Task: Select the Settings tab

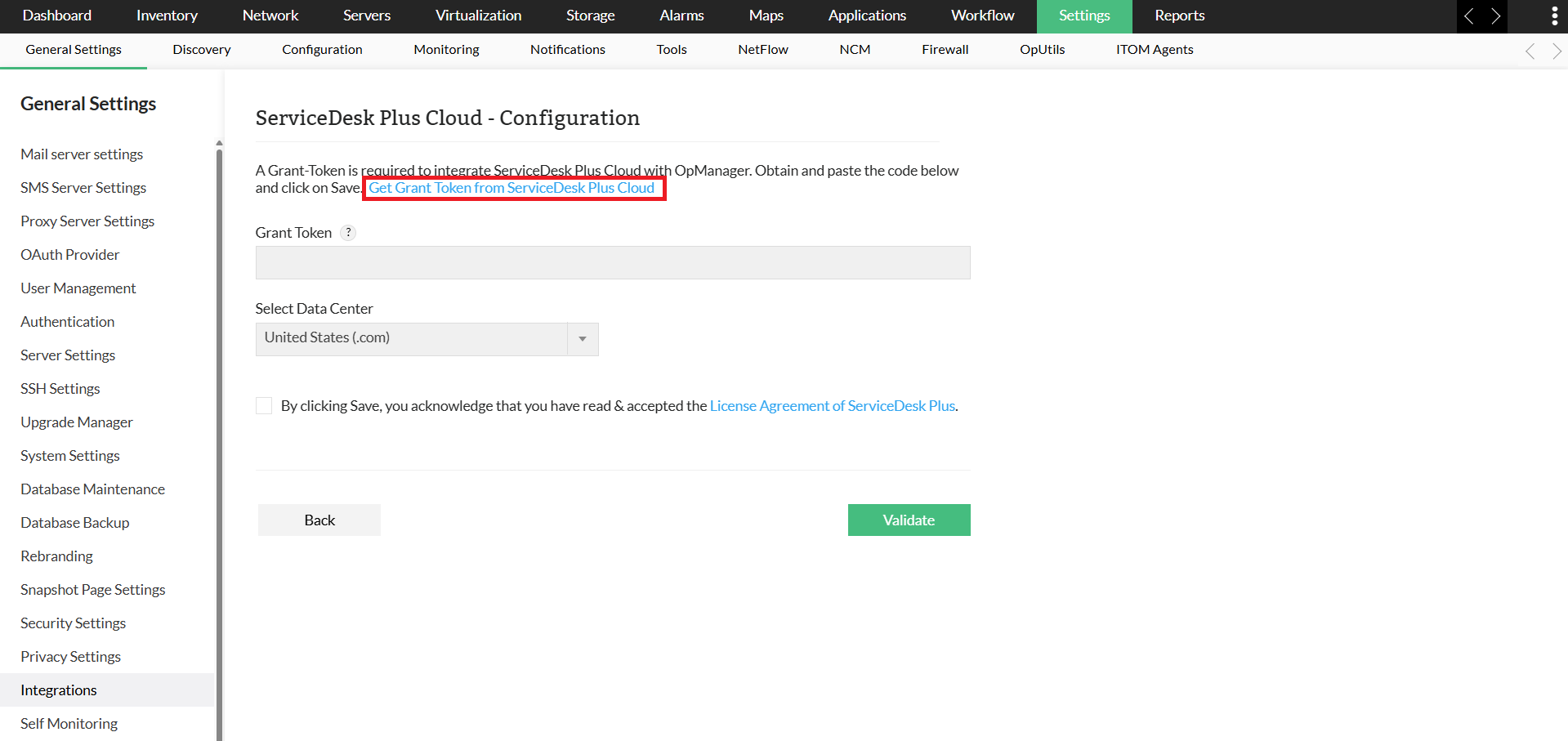Action: (x=1084, y=16)
